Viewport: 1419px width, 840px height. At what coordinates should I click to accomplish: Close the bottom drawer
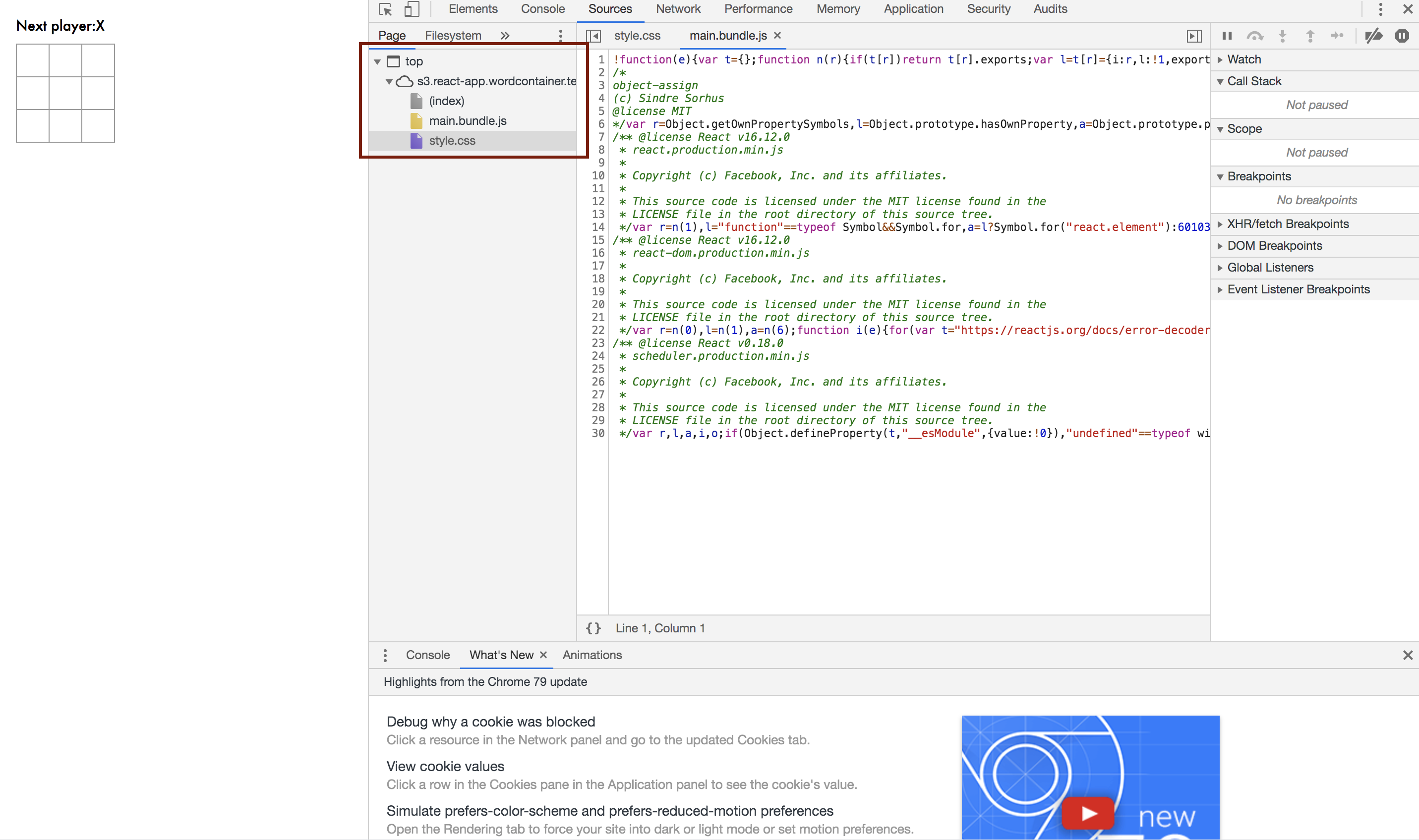tap(1408, 655)
